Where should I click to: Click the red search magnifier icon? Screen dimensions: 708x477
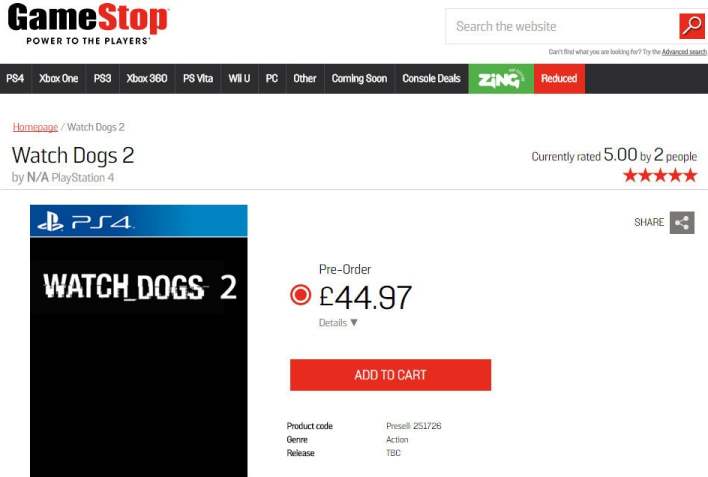(692, 26)
